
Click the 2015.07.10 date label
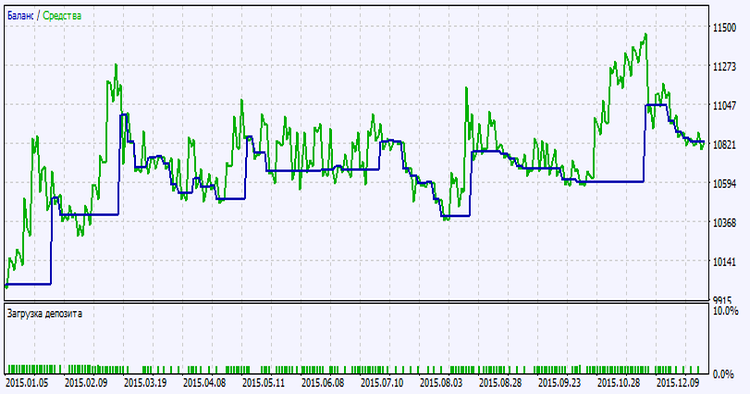[x=382, y=383]
